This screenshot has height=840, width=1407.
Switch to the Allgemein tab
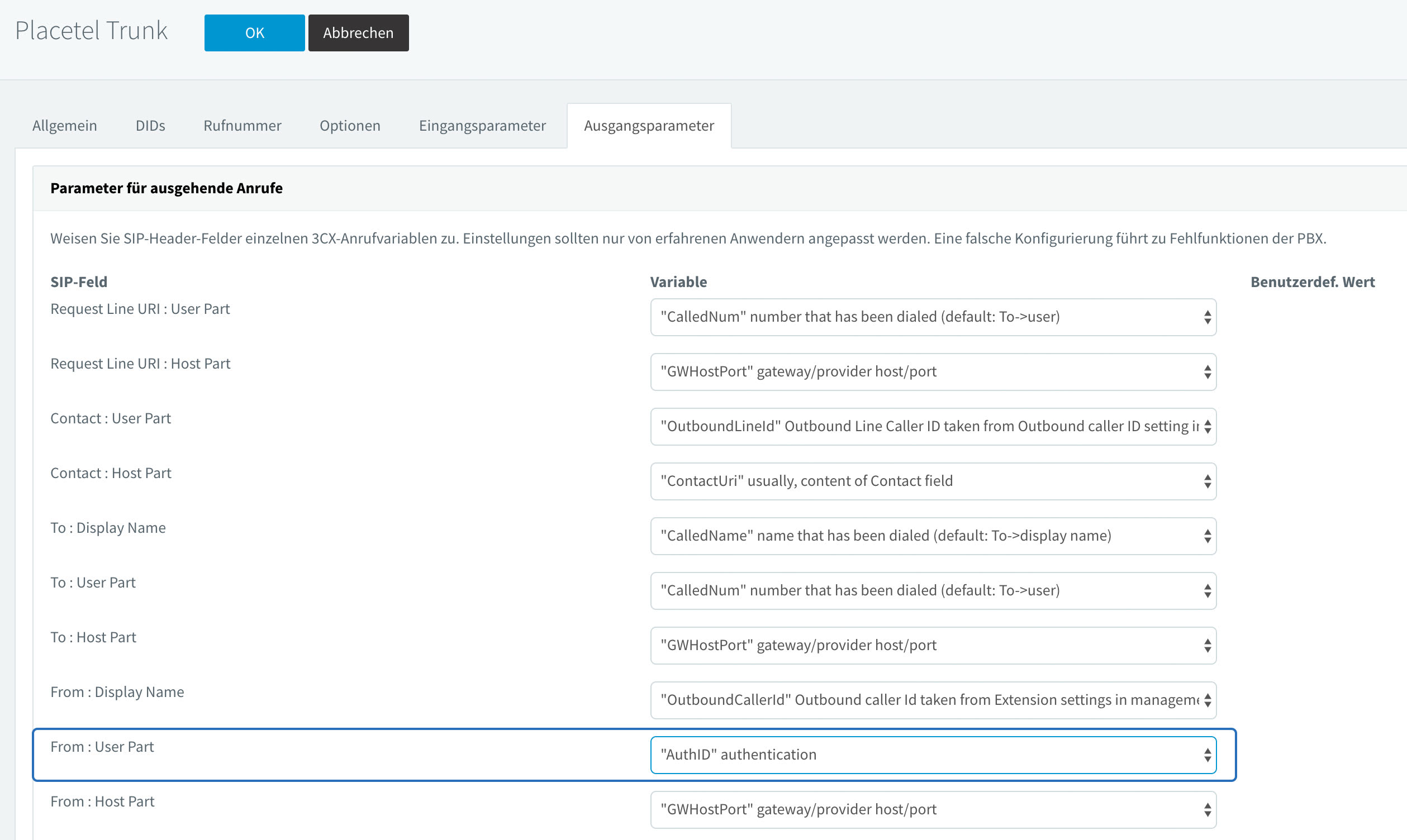click(65, 126)
